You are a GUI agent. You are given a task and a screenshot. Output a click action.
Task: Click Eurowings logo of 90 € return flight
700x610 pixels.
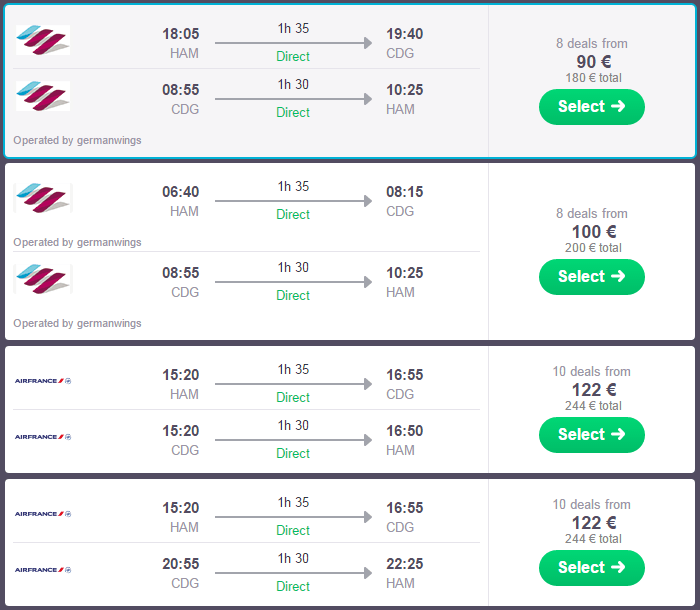(x=43, y=97)
